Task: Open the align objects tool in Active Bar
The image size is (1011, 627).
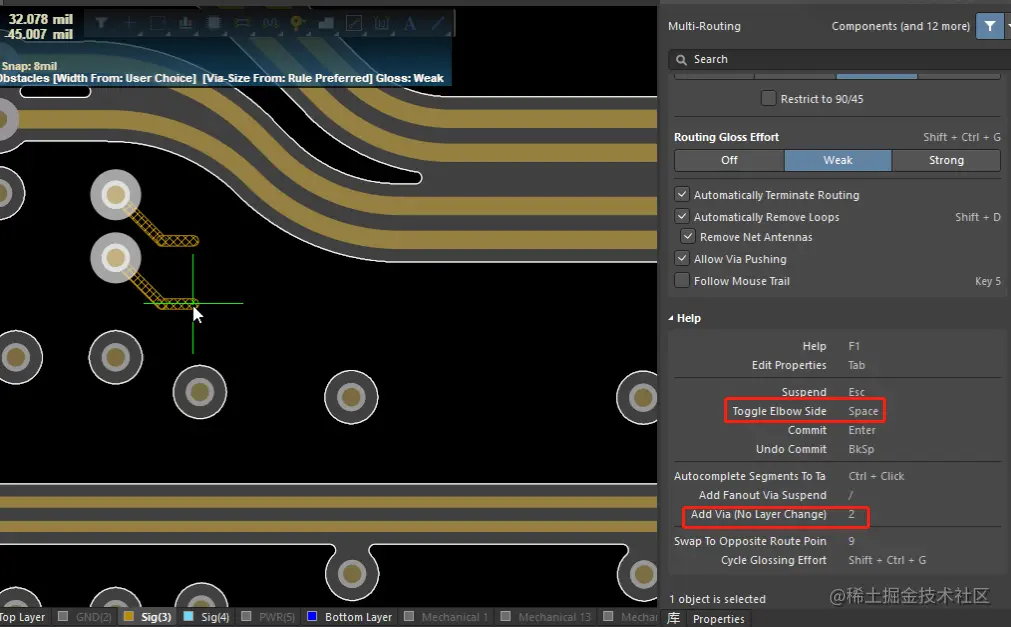Action: click(x=185, y=23)
